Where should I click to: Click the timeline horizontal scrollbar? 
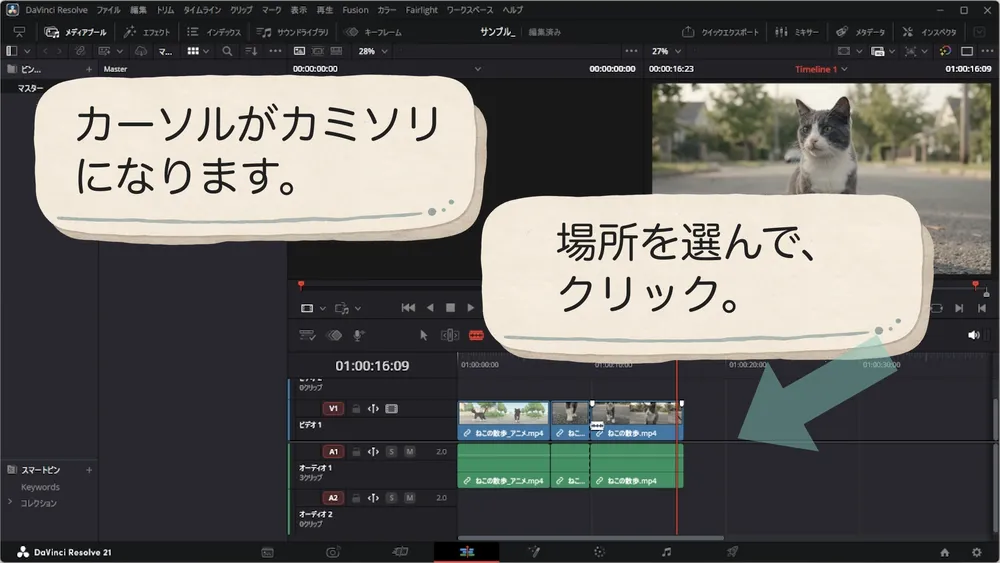click(x=591, y=537)
